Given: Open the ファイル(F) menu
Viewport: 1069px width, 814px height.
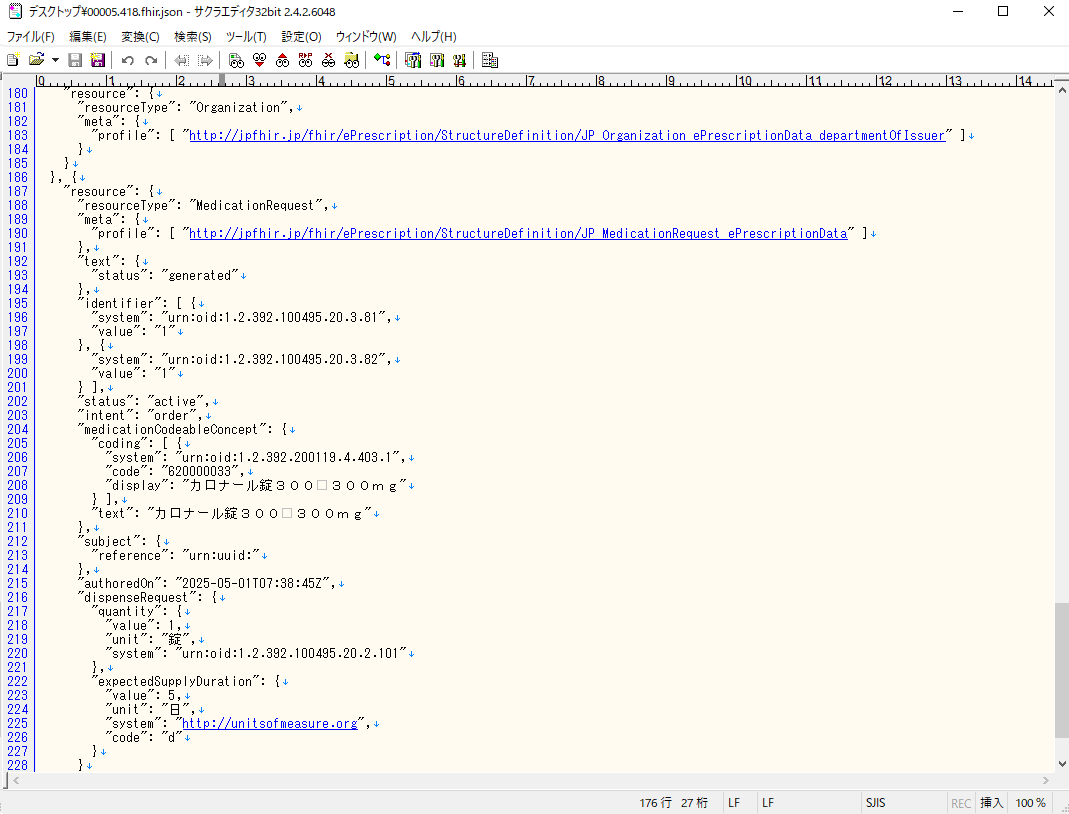Looking at the screenshot, I should (x=31, y=37).
